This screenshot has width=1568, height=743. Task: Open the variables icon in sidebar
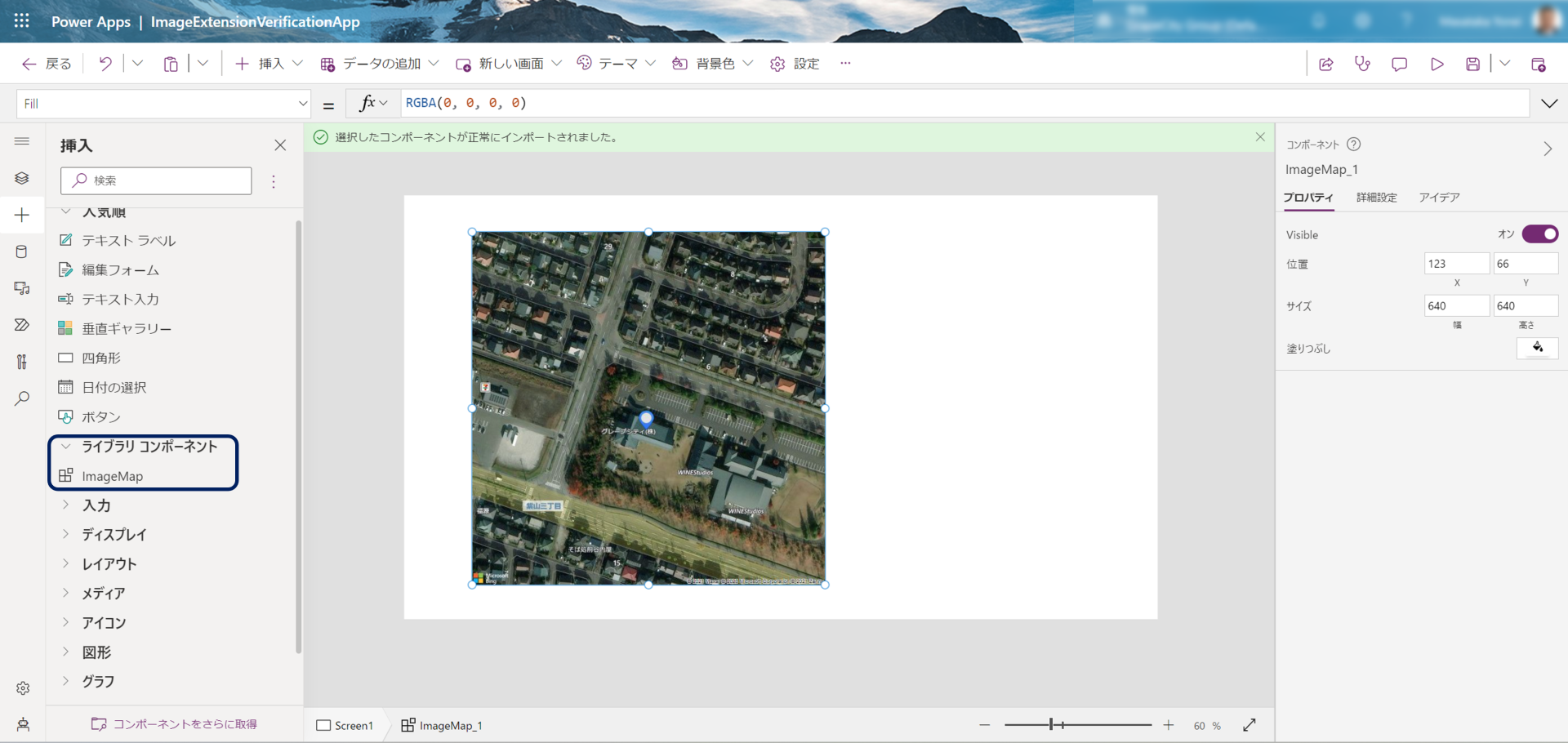22,362
